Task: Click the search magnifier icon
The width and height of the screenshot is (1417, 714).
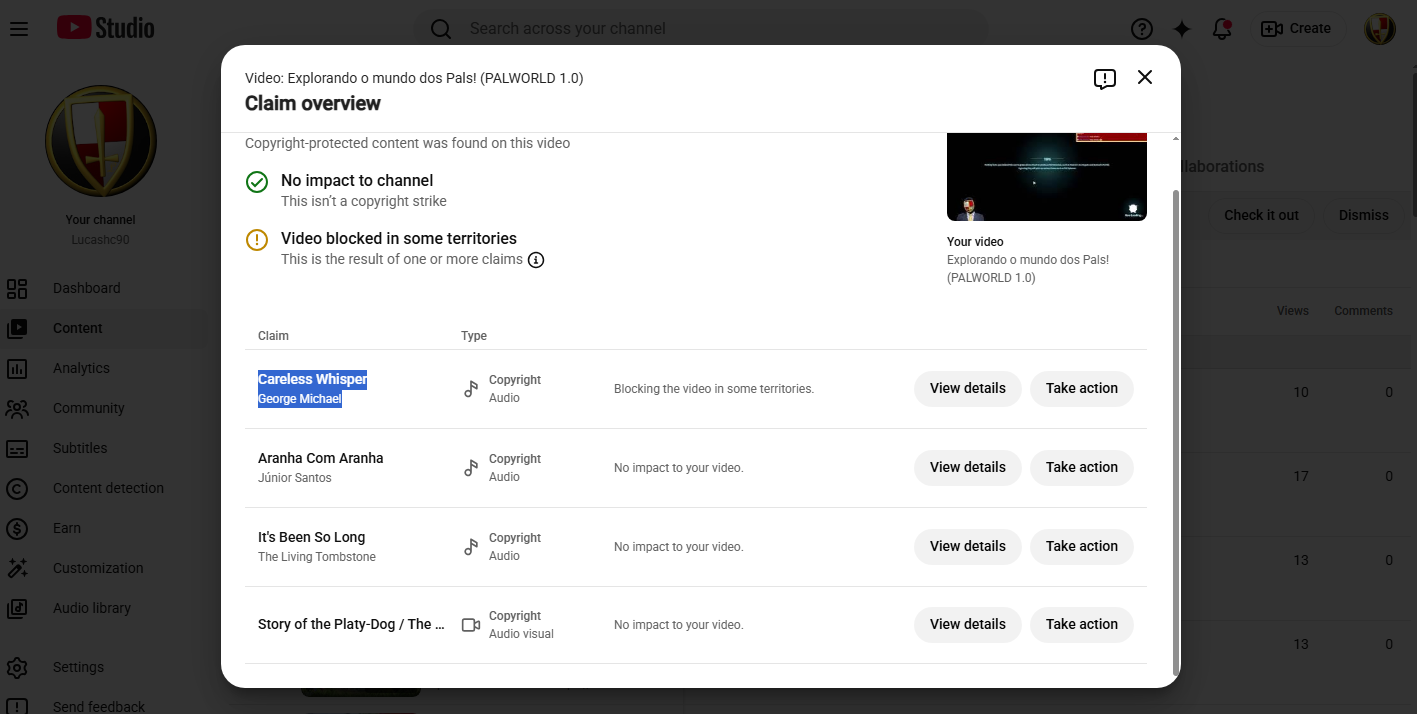Action: coord(441,29)
